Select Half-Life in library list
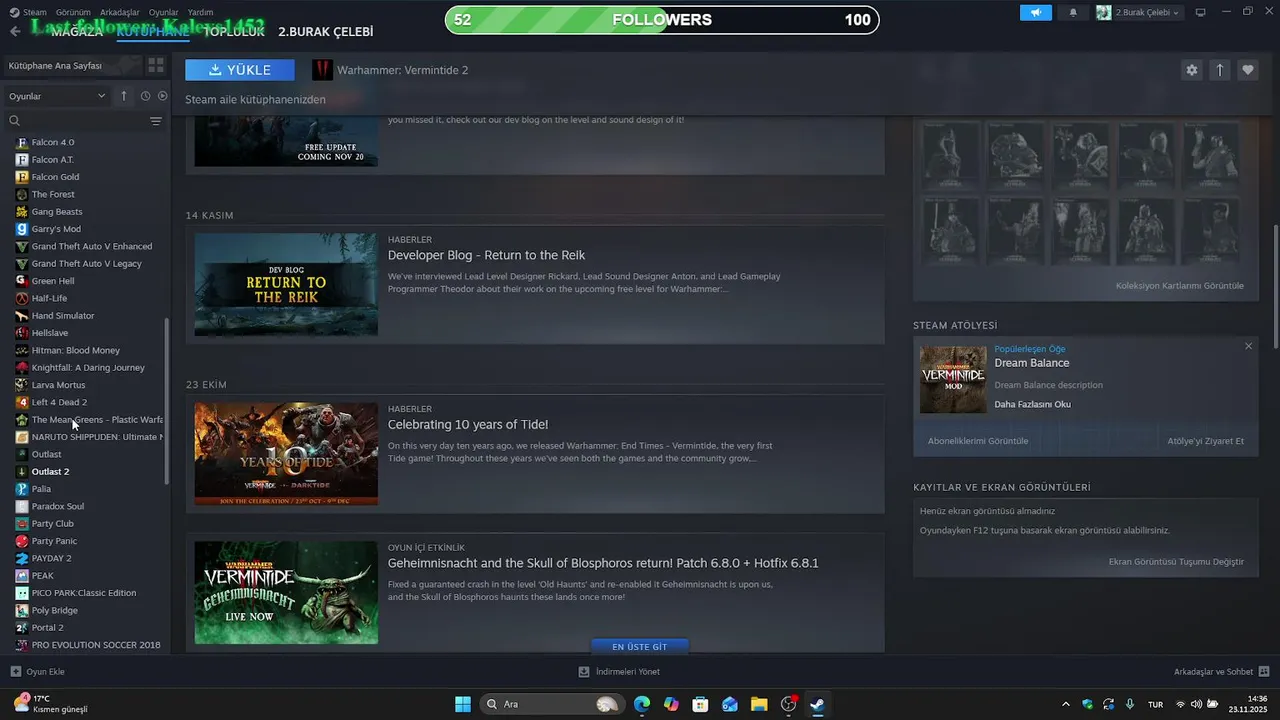 49,298
